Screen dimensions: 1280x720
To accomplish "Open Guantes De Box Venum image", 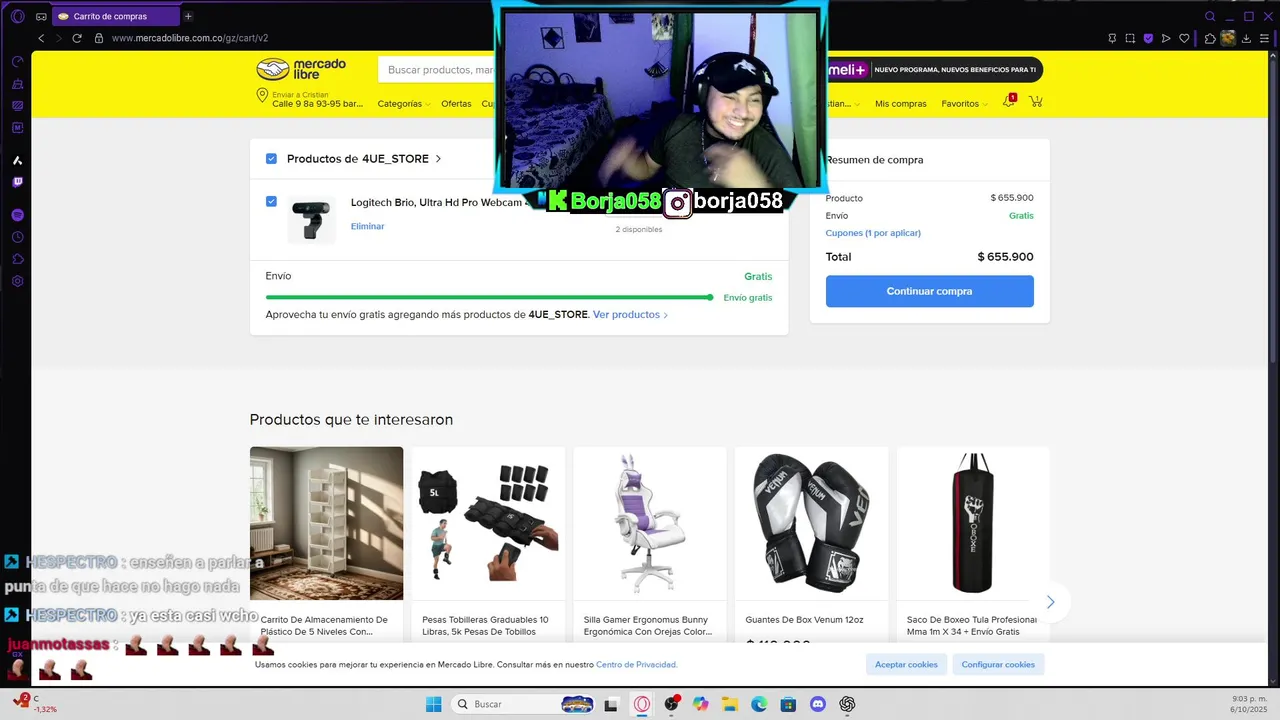I will pos(811,523).
